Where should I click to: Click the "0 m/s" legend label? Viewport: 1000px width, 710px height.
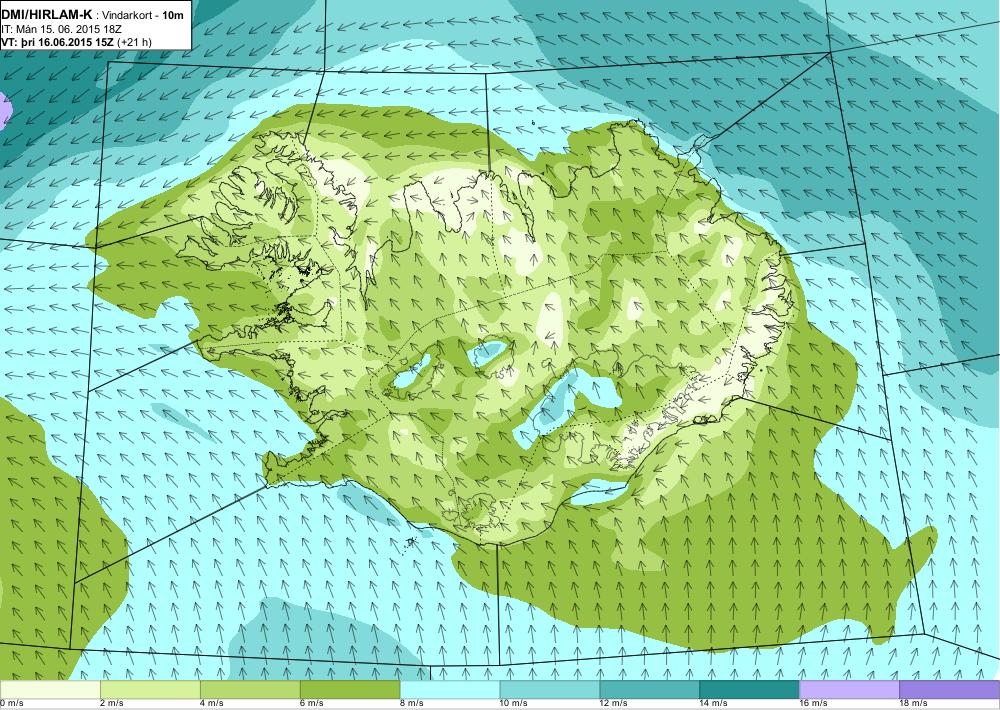tap(11, 704)
